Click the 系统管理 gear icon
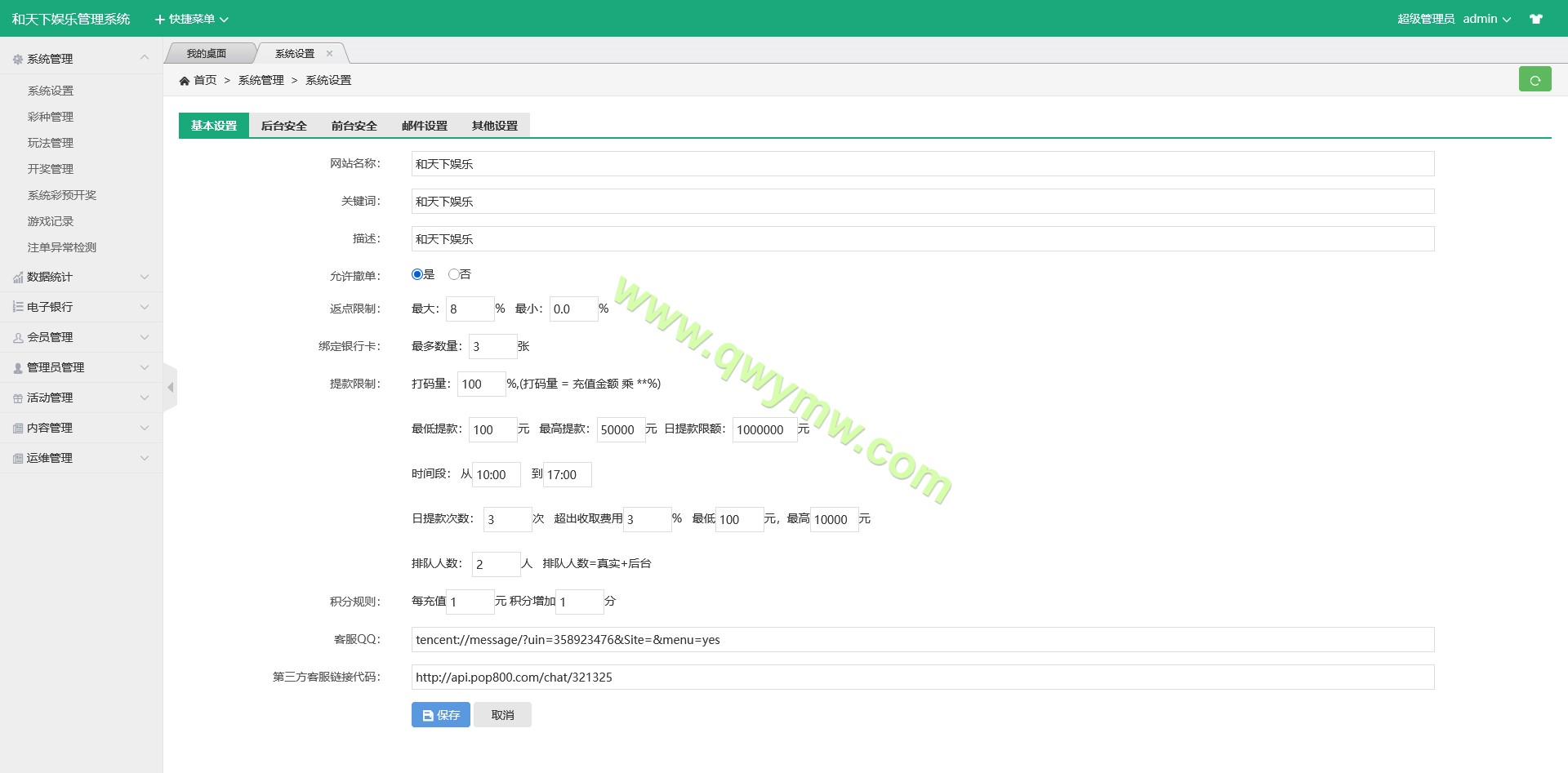1568x773 pixels. [18, 60]
